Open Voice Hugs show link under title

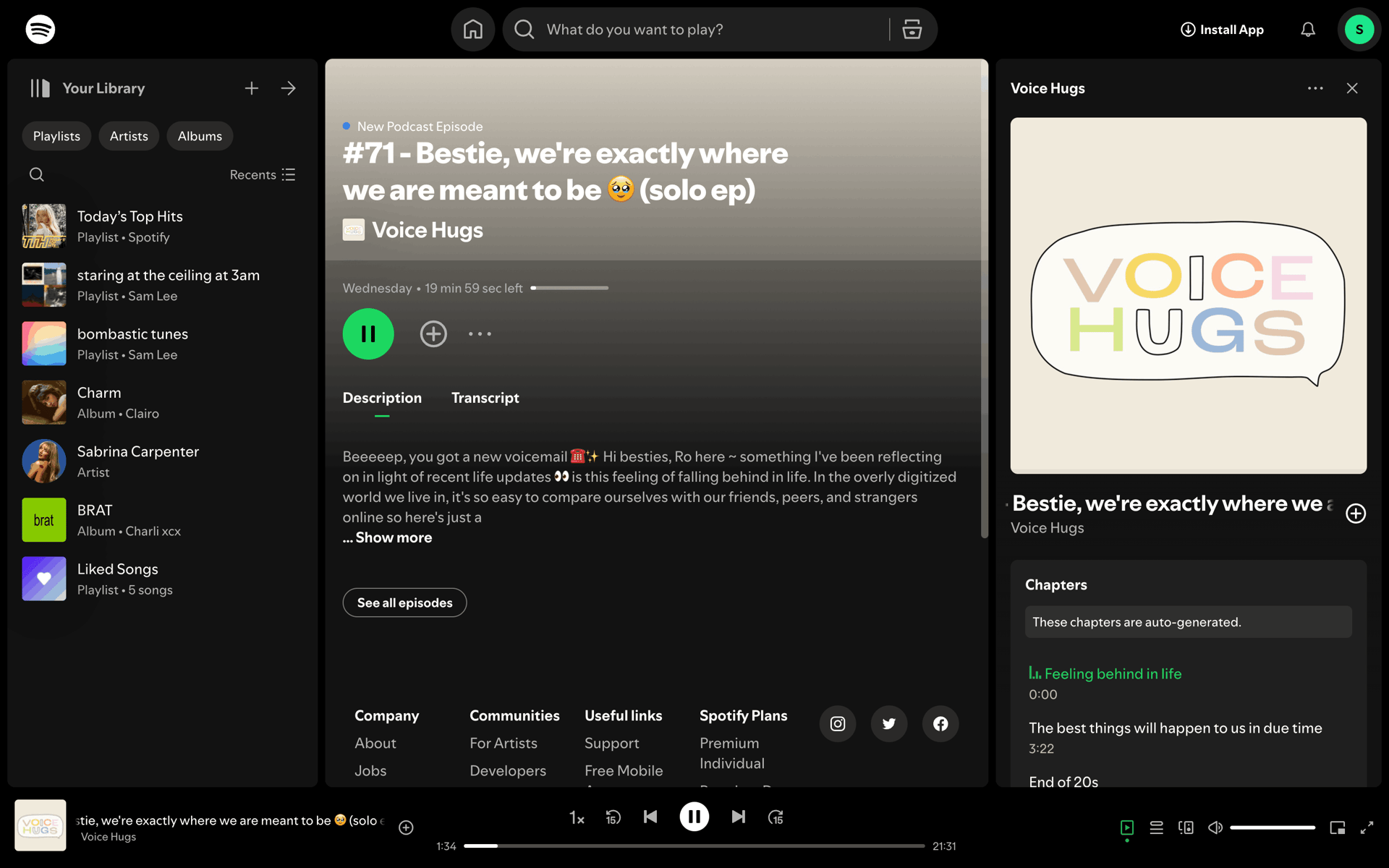(x=428, y=230)
